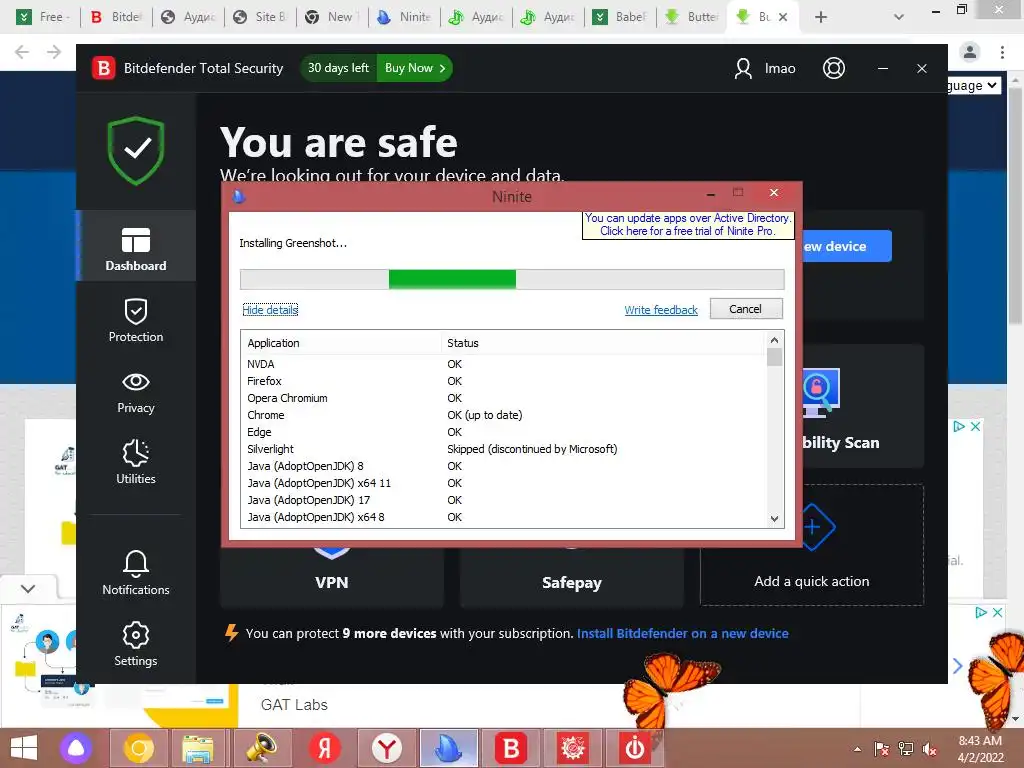Open a new browser tab with plus
The height and width of the screenshot is (768, 1024).
(821, 17)
